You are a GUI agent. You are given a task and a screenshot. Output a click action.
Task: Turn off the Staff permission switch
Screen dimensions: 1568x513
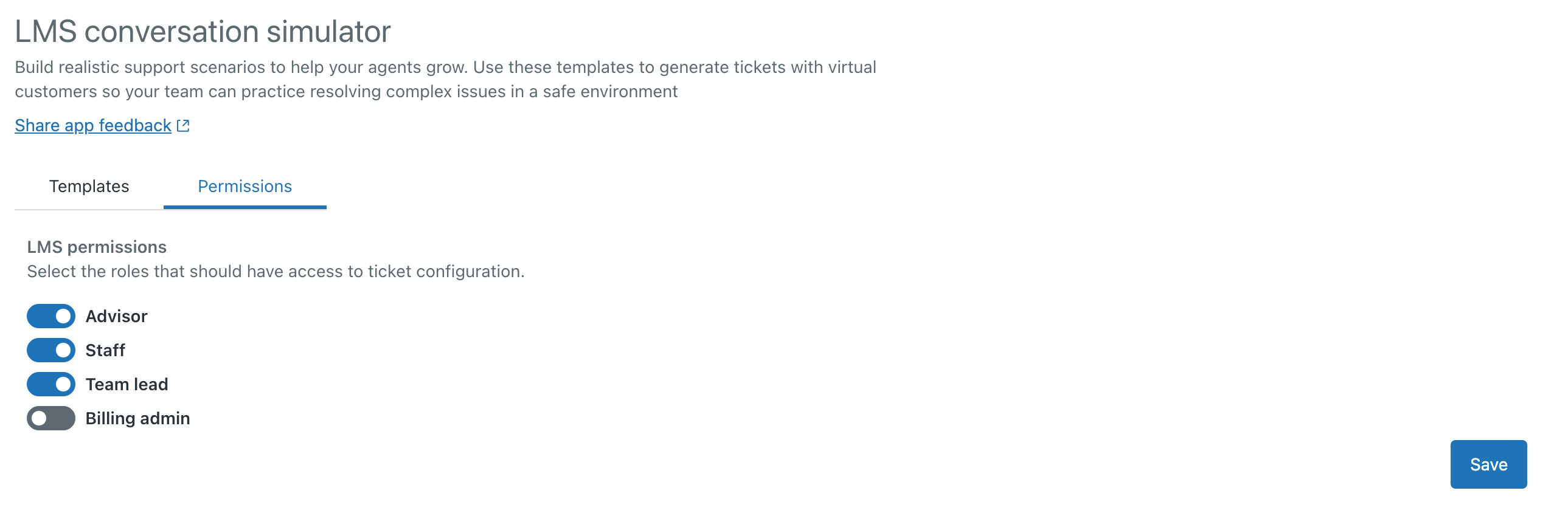coord(51,351)
